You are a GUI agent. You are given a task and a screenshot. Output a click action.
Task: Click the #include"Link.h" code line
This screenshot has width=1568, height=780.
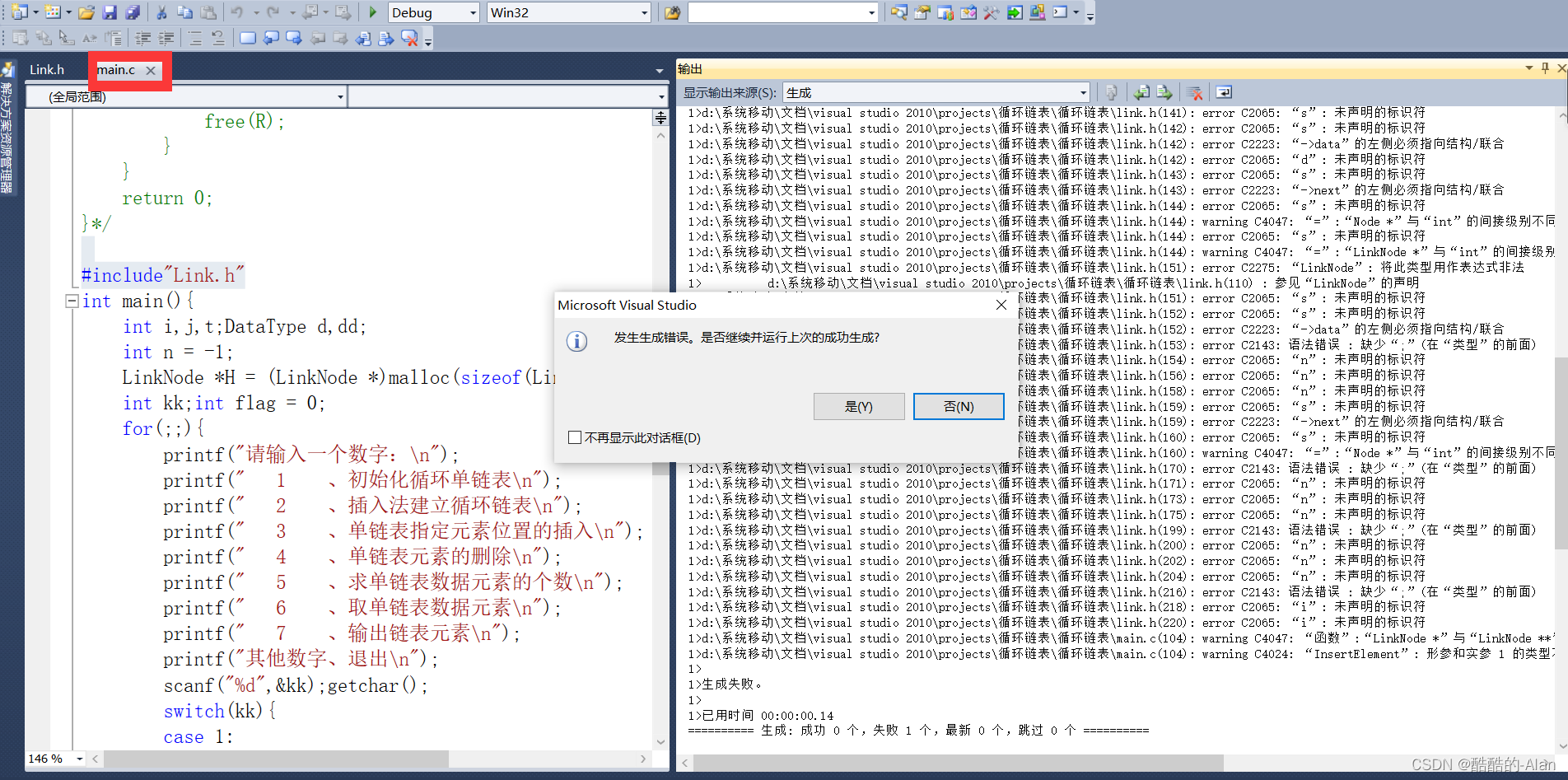pos(163,275)
